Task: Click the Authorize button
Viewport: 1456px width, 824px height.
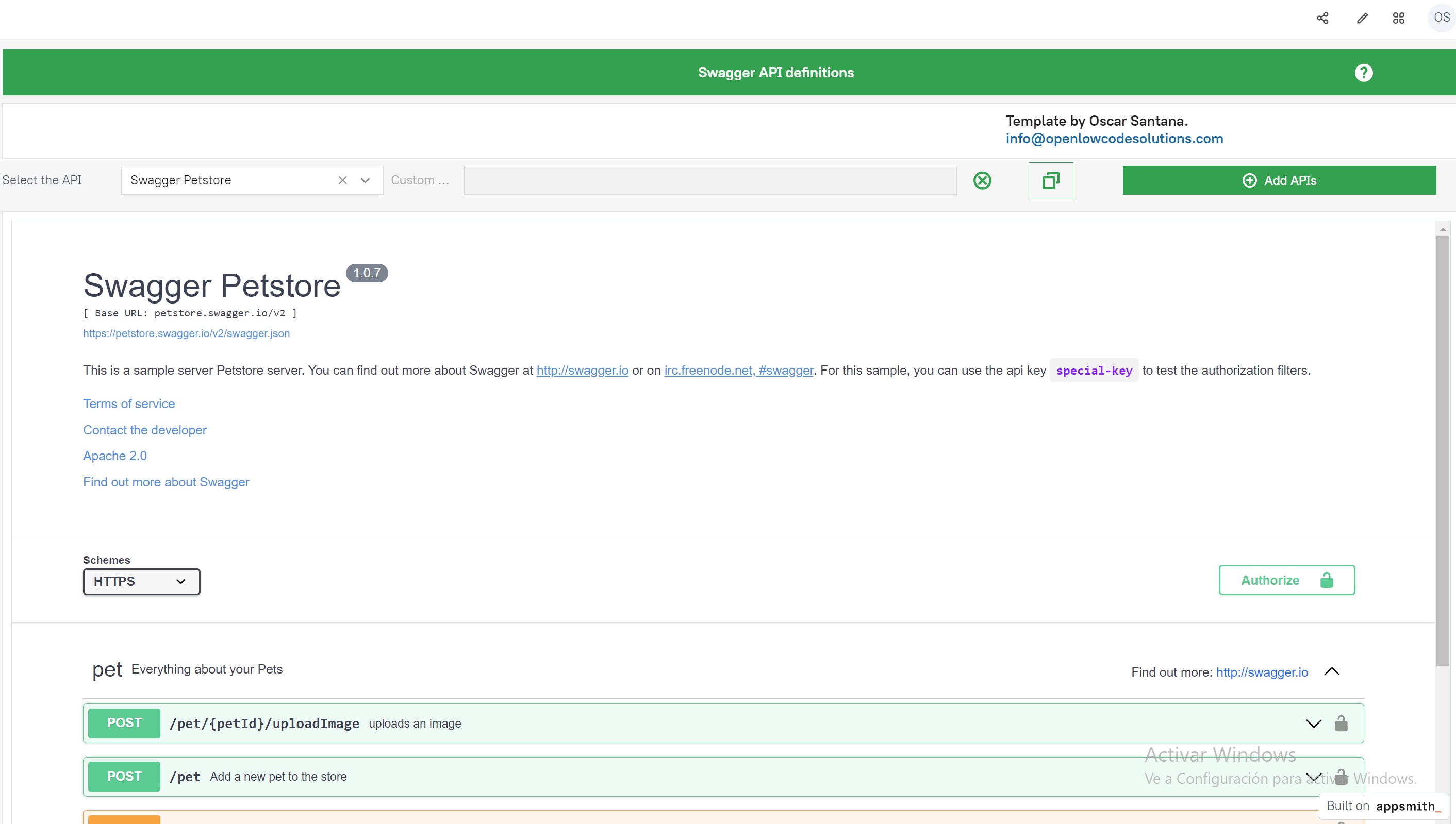Action: (1286, 580)
